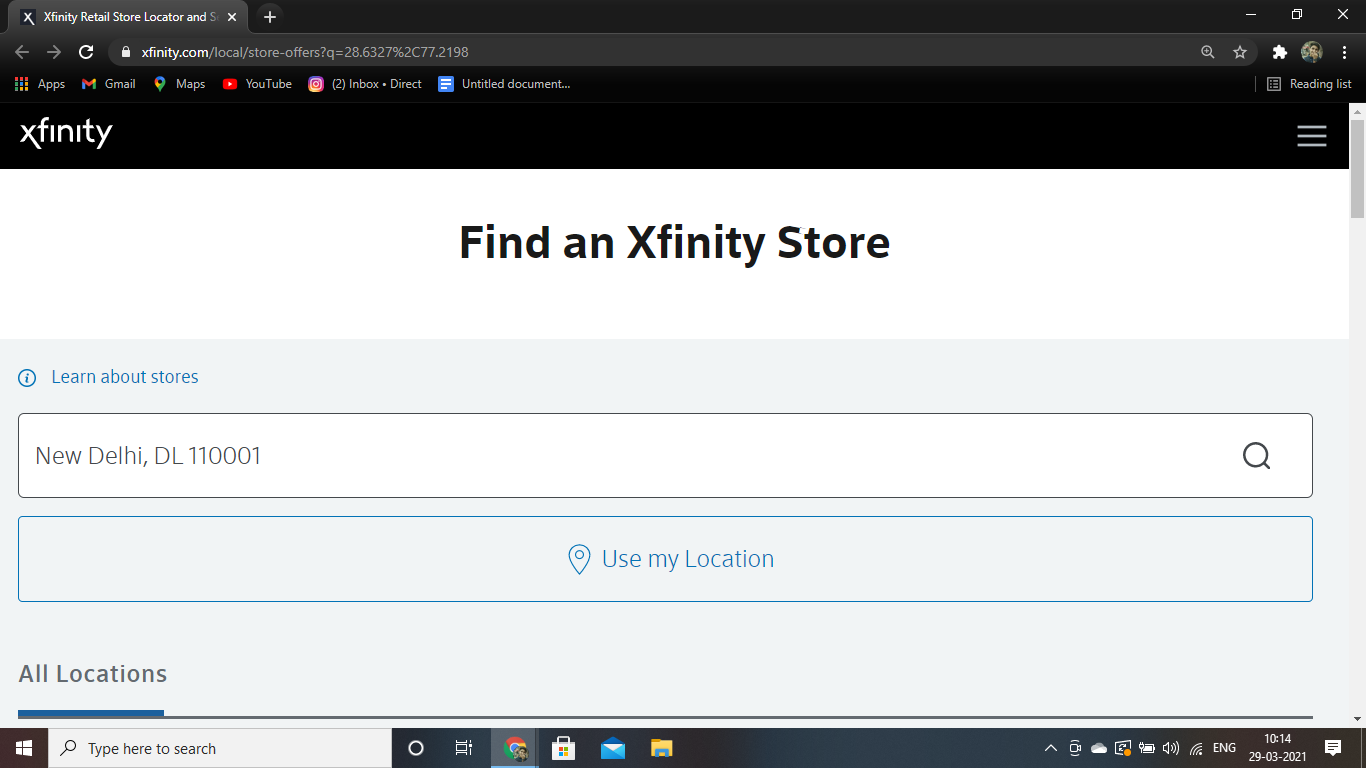Open the Mail app from the taskbar

coord(613,748)
